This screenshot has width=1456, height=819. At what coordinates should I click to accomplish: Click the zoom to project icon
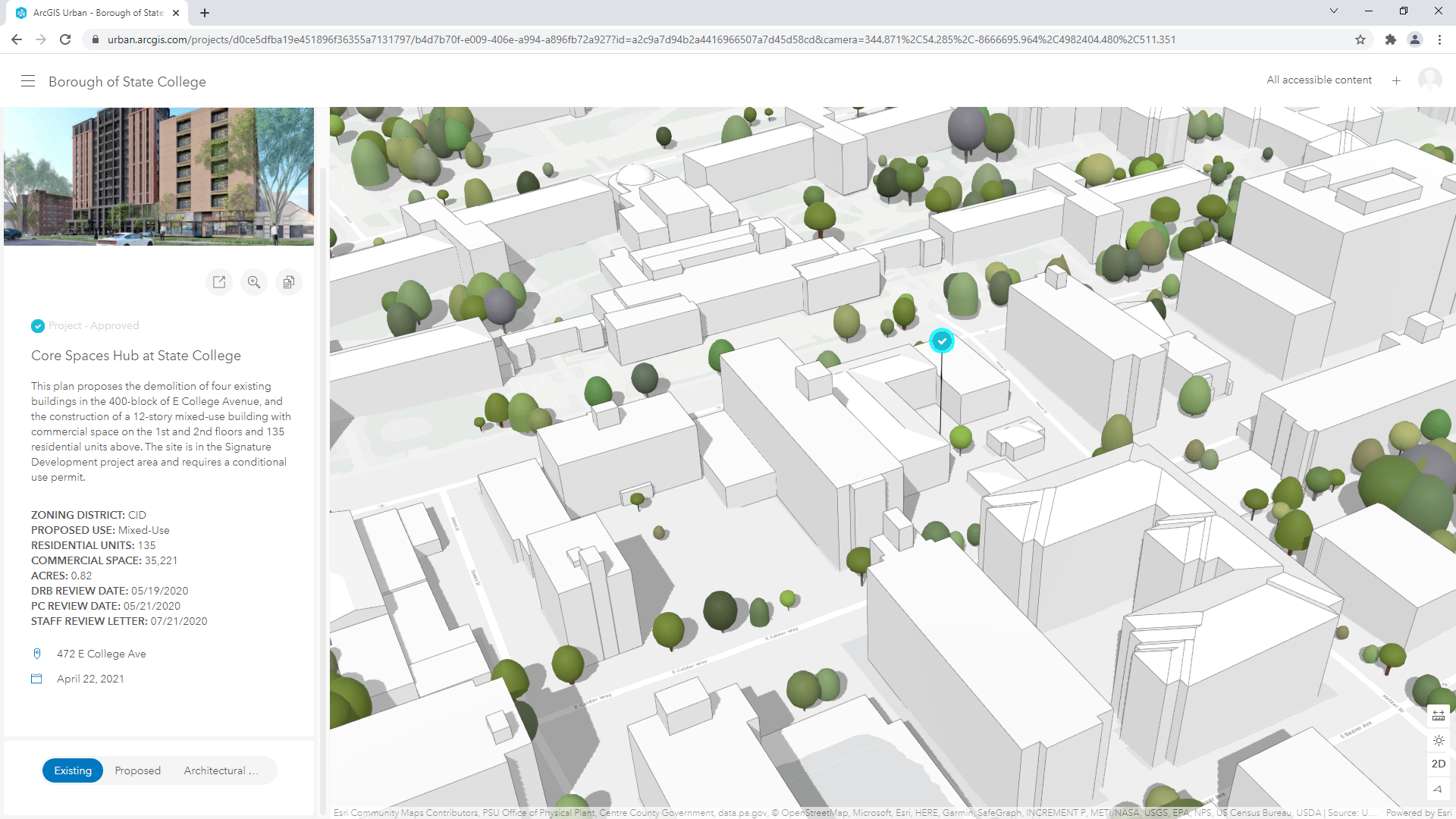pyautogui.click(x=254, y=282)
